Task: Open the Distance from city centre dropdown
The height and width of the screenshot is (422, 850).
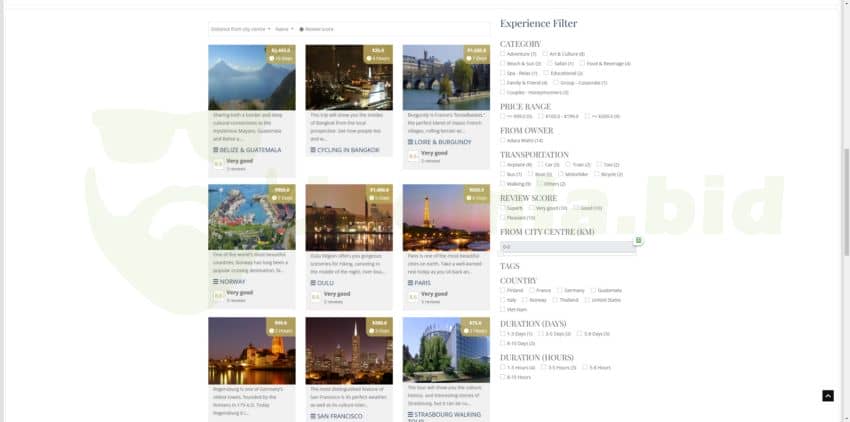Action: pos(240,29)
